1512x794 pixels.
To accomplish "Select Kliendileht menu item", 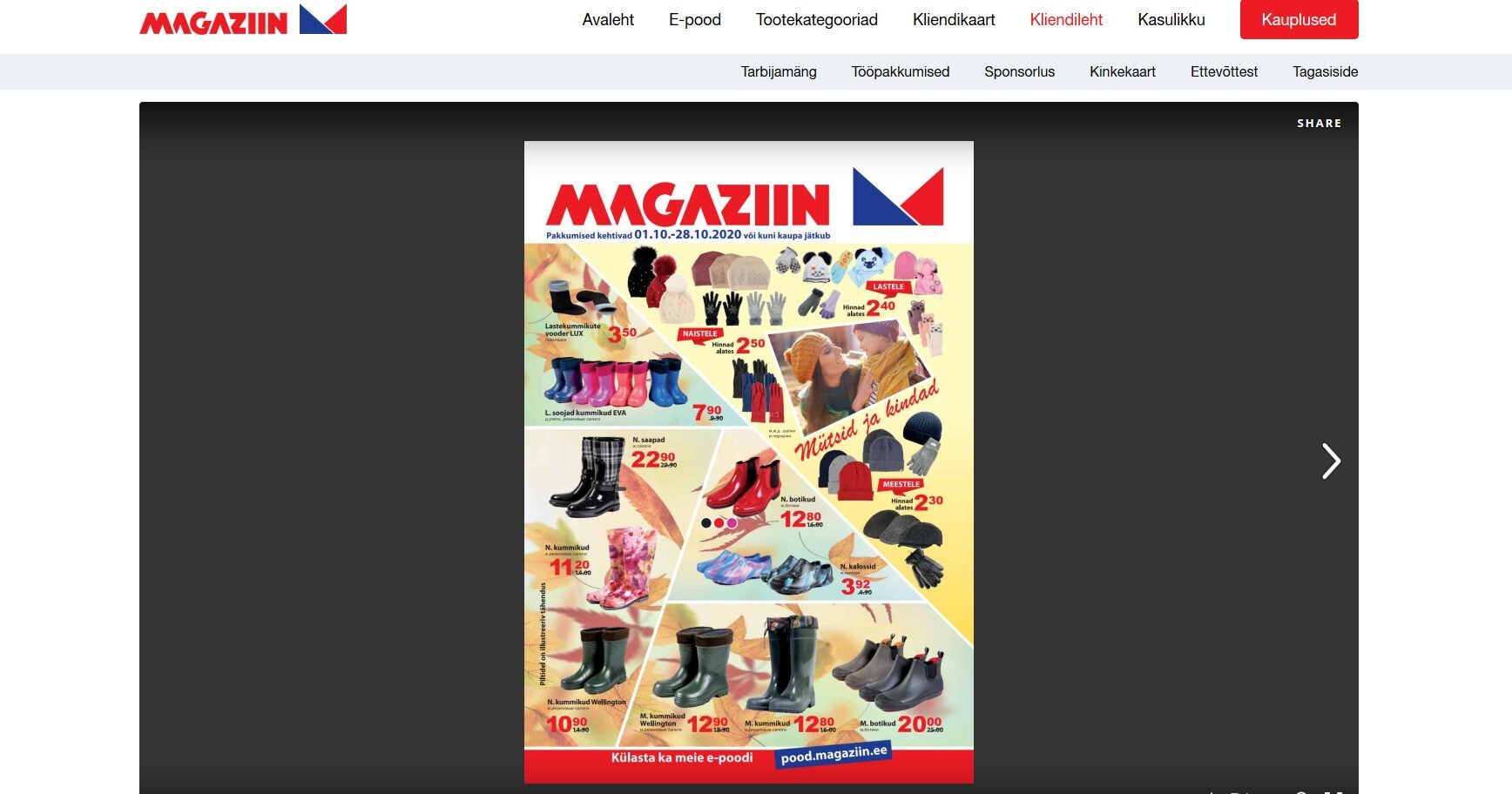I will [1066, 19].
